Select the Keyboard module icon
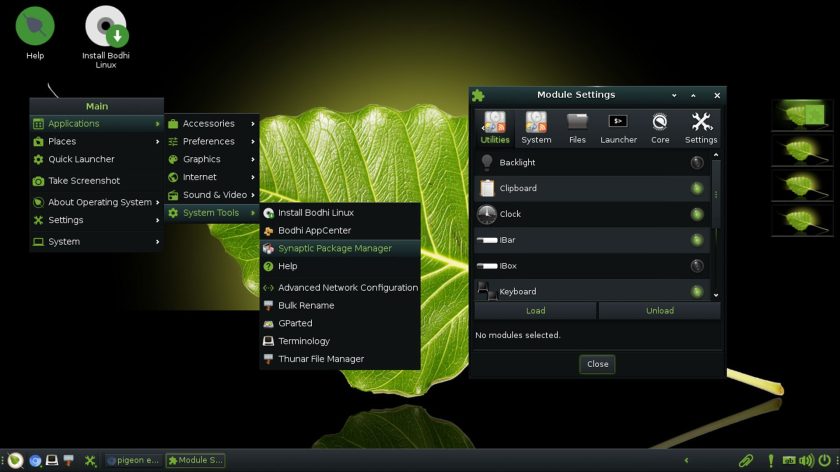The height and width of the screenshot is (472, 840). point(486,291)
